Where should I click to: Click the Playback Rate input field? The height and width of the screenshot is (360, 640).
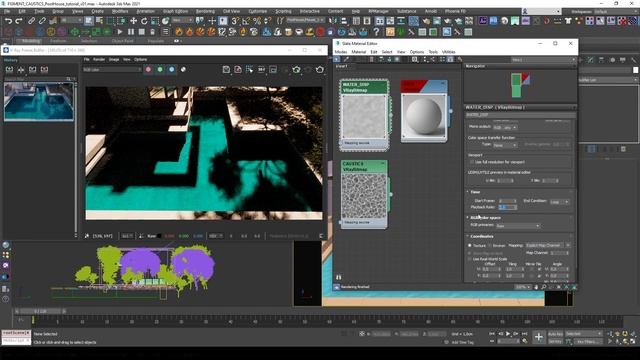click(x=507, y=207)
